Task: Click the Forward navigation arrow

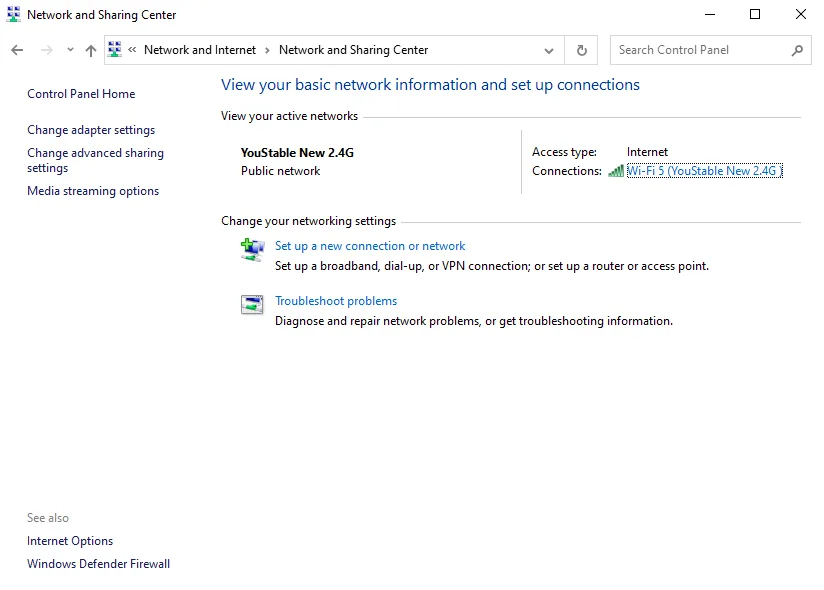Action: [x=47, y=50]
